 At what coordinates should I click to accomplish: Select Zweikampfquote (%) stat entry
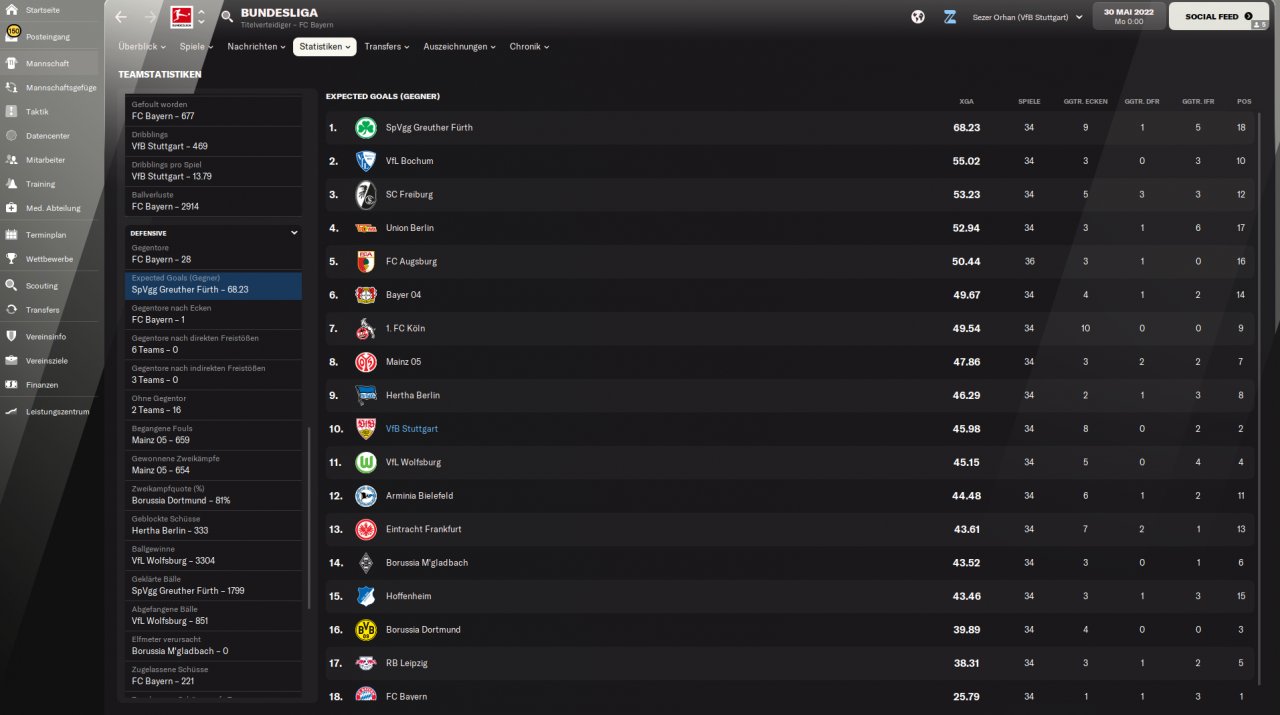coord(213,494)
